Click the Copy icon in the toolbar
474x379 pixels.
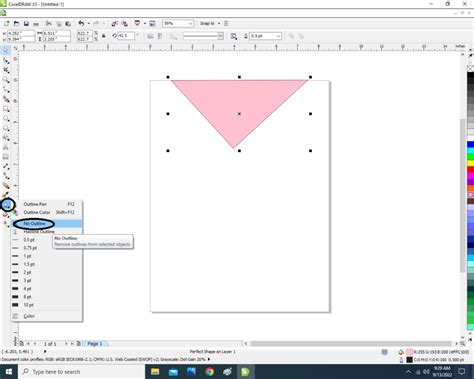[59, 23]
